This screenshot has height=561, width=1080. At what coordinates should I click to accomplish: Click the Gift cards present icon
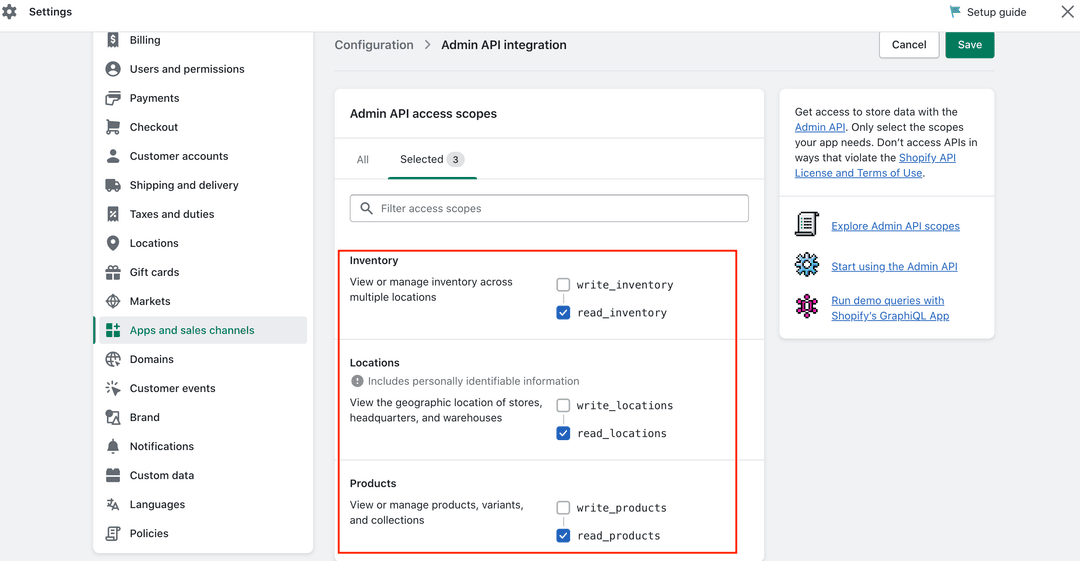point(113,272)
